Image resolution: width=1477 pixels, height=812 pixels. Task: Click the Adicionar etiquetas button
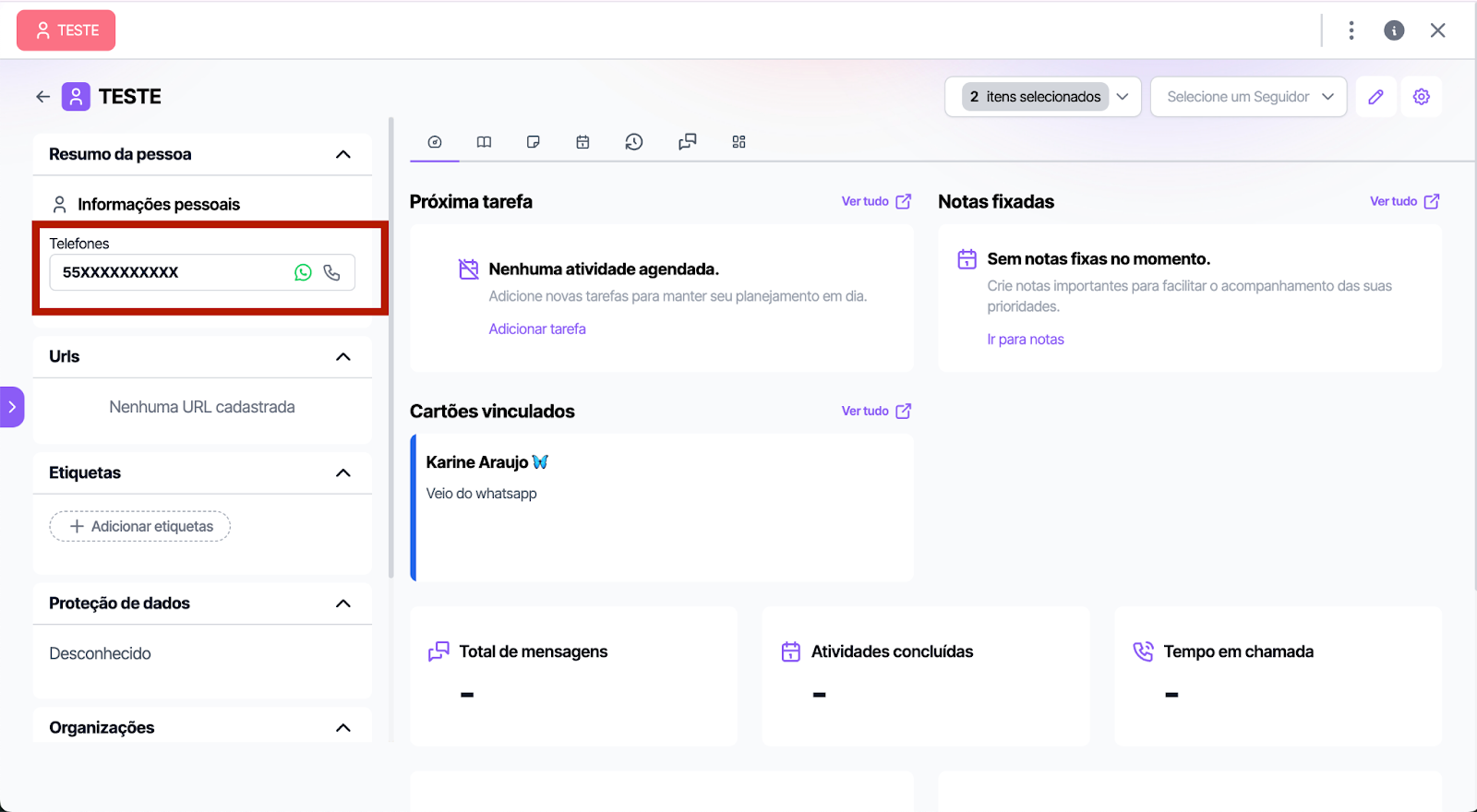(140, 526)
